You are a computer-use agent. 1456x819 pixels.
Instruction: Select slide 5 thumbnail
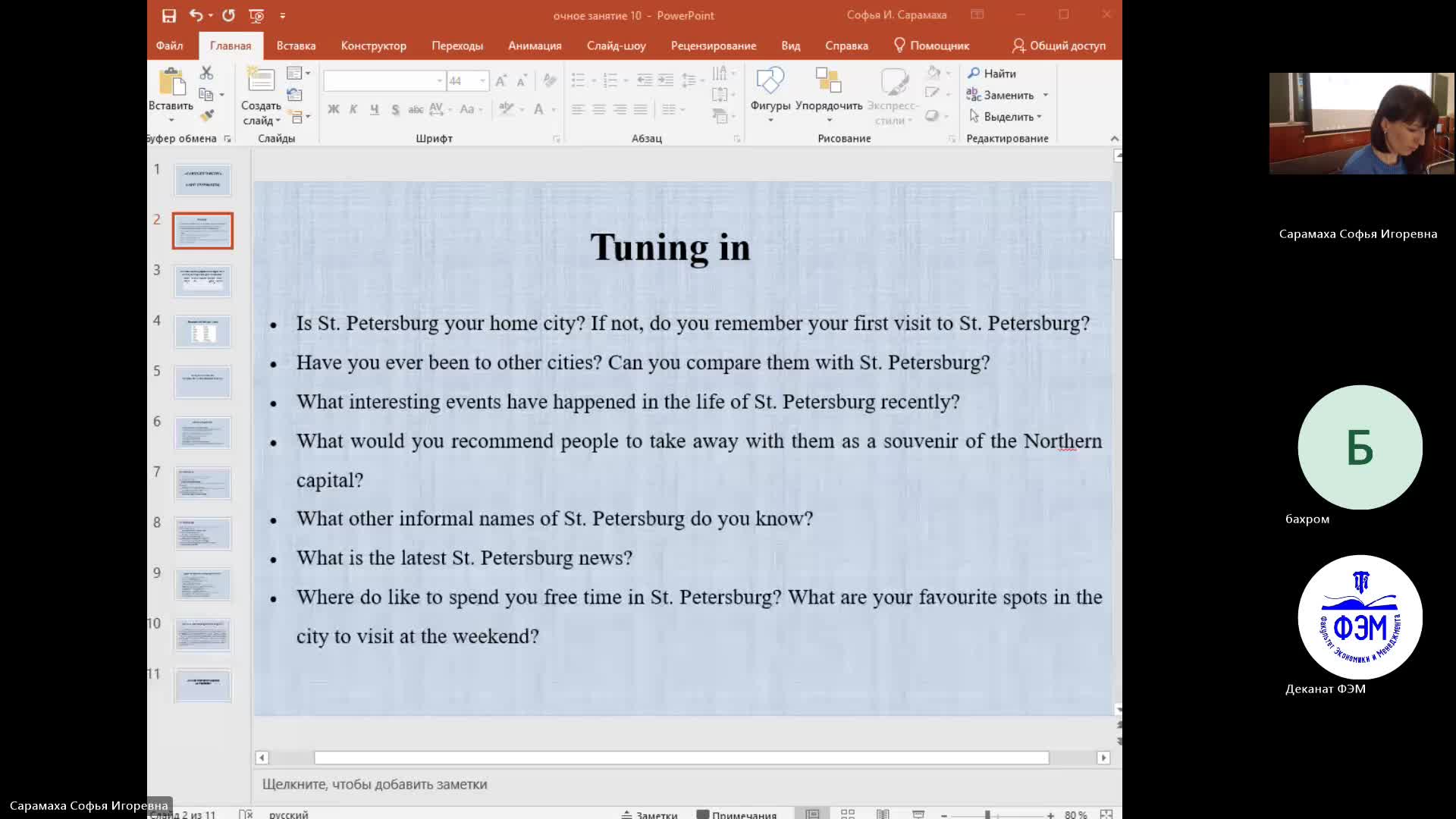202,382
